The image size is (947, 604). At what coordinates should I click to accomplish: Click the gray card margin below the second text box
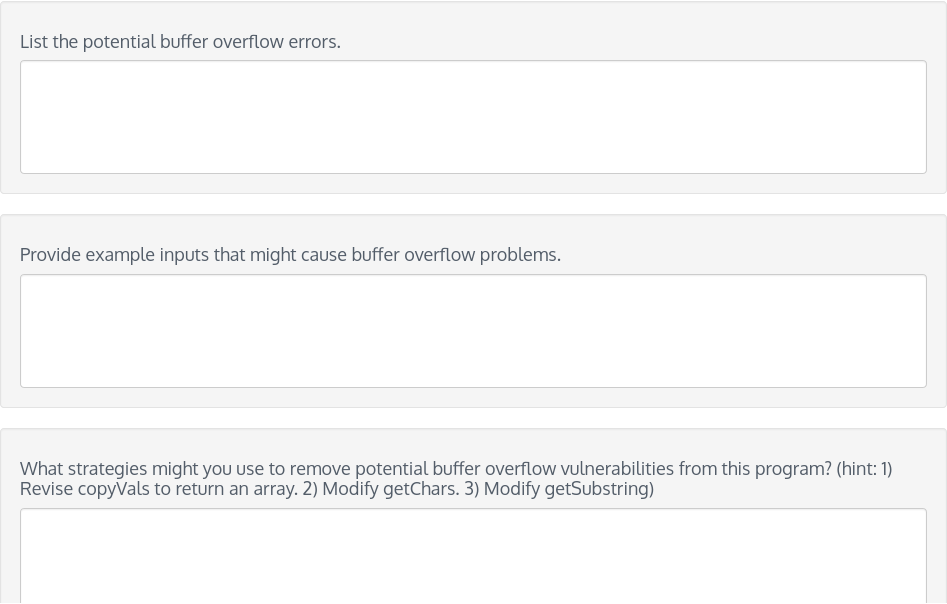click(x=473, y=397)
